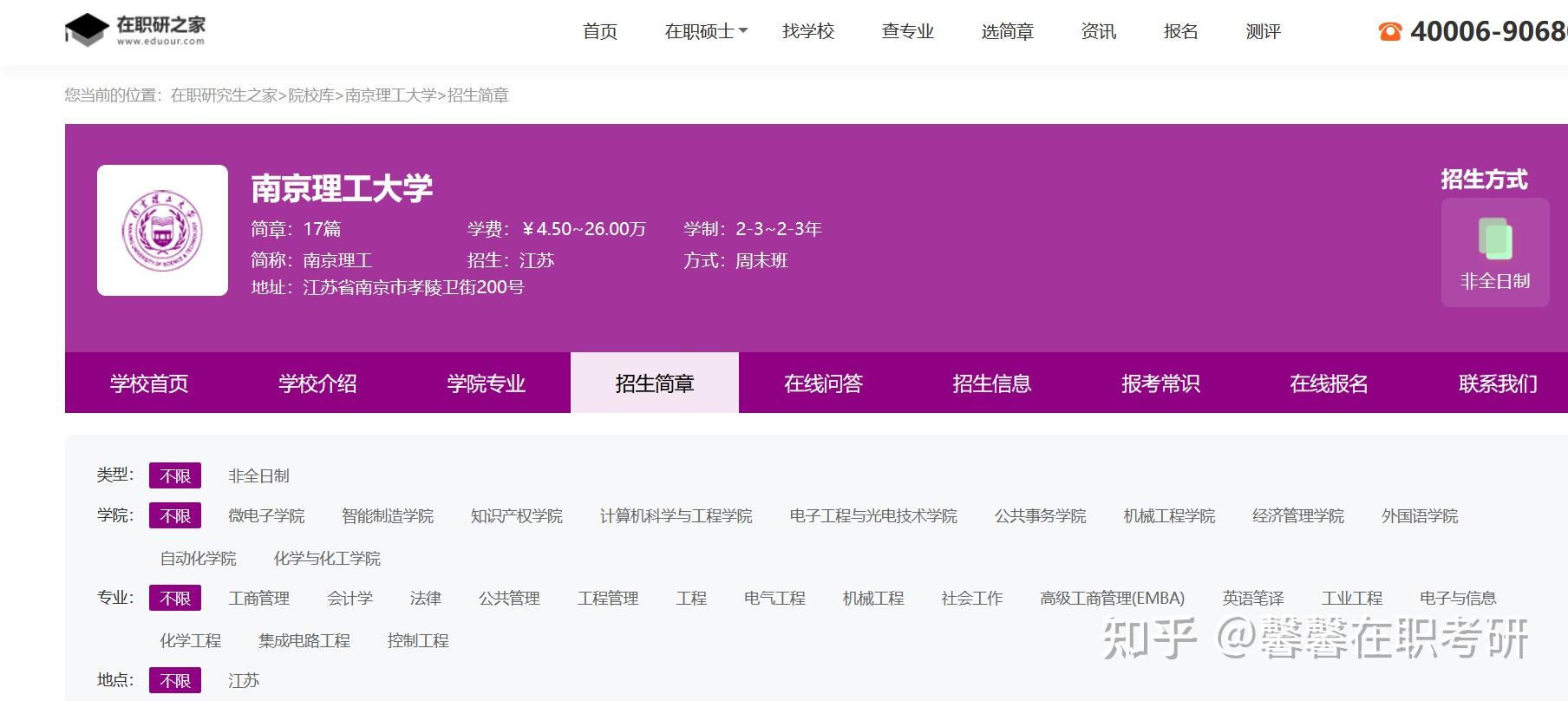The image size is (1568, 701).
Task: Filter college by 计算机科学与工程学院
Action: 676,515
